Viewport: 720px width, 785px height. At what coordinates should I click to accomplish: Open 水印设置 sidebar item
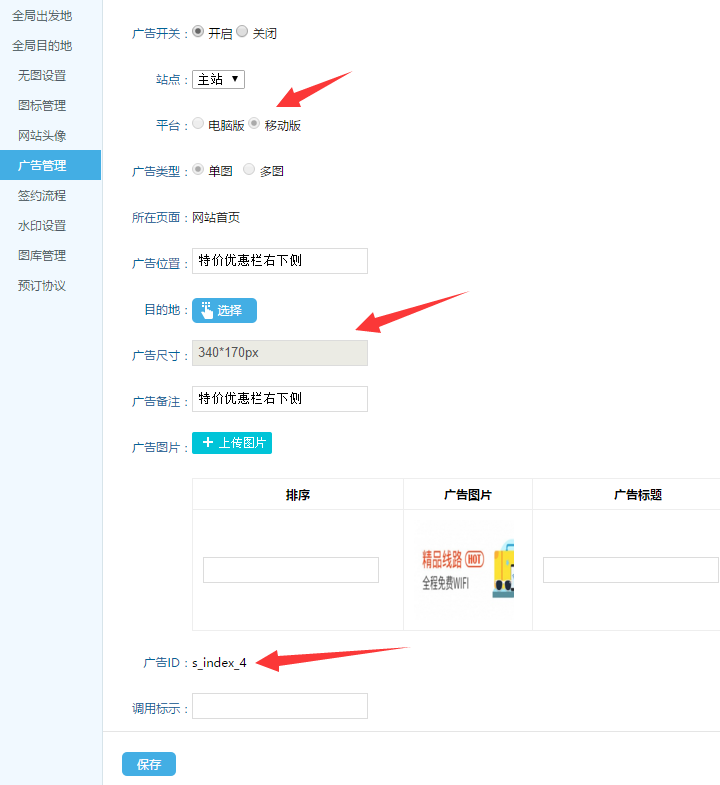[42, 226]
